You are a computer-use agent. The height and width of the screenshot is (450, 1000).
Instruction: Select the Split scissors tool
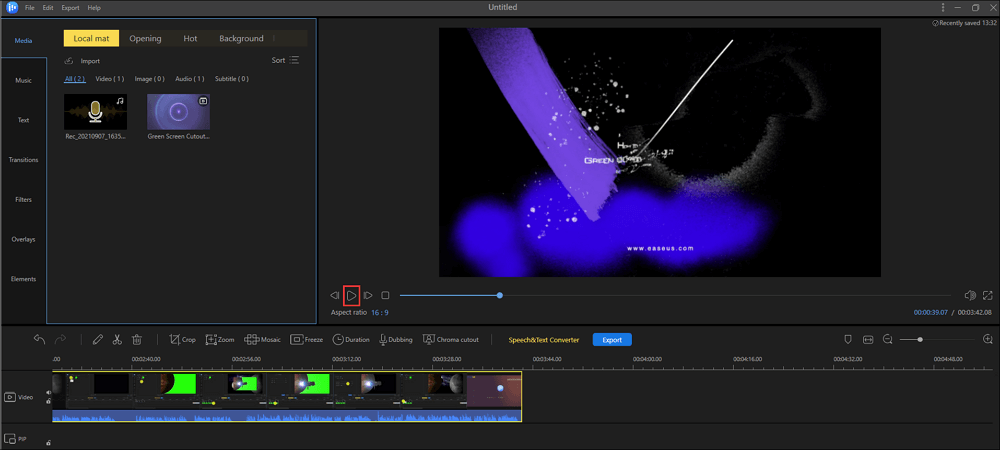coord(117,340)
